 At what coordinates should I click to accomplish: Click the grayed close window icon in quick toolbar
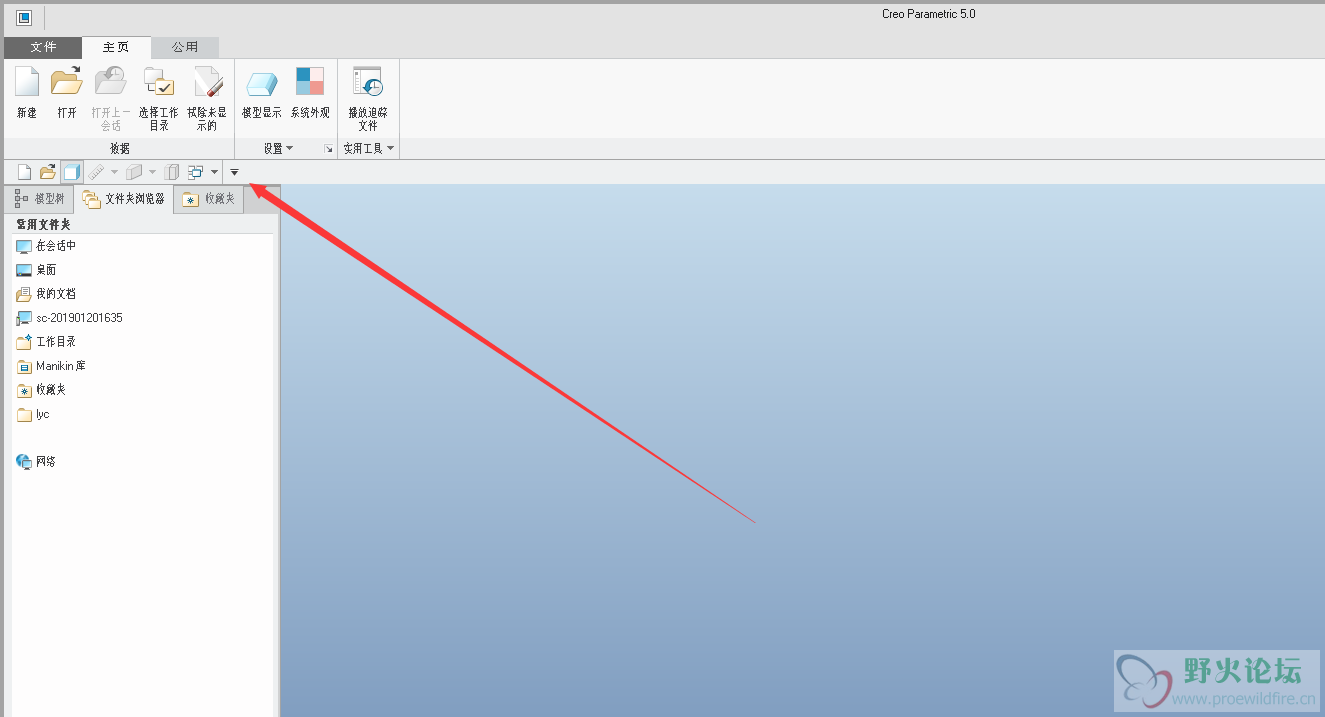(x=172, y=172)
